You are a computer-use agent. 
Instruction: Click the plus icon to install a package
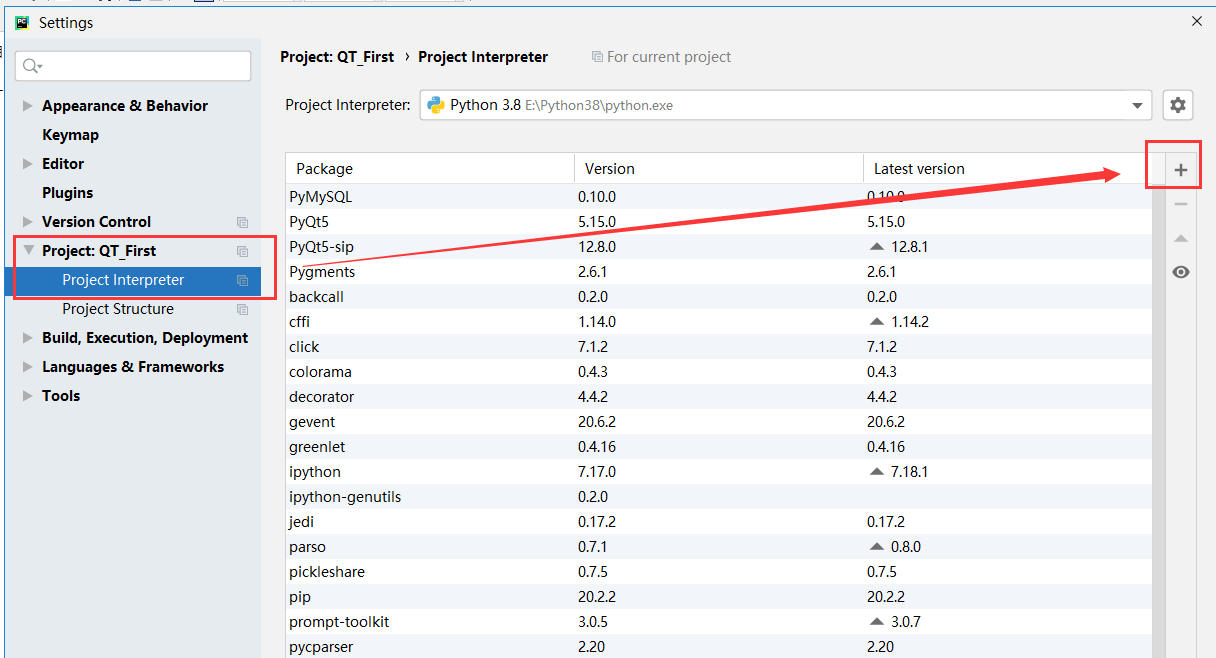(1181, 170)
